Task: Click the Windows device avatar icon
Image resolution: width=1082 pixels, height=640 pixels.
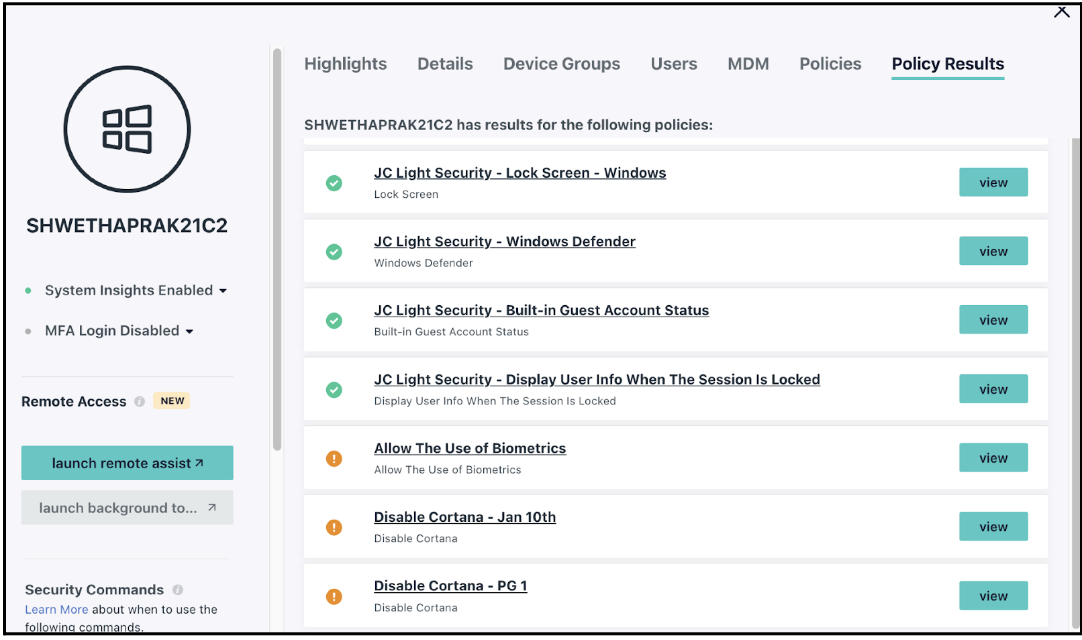Action: (126, 128)
